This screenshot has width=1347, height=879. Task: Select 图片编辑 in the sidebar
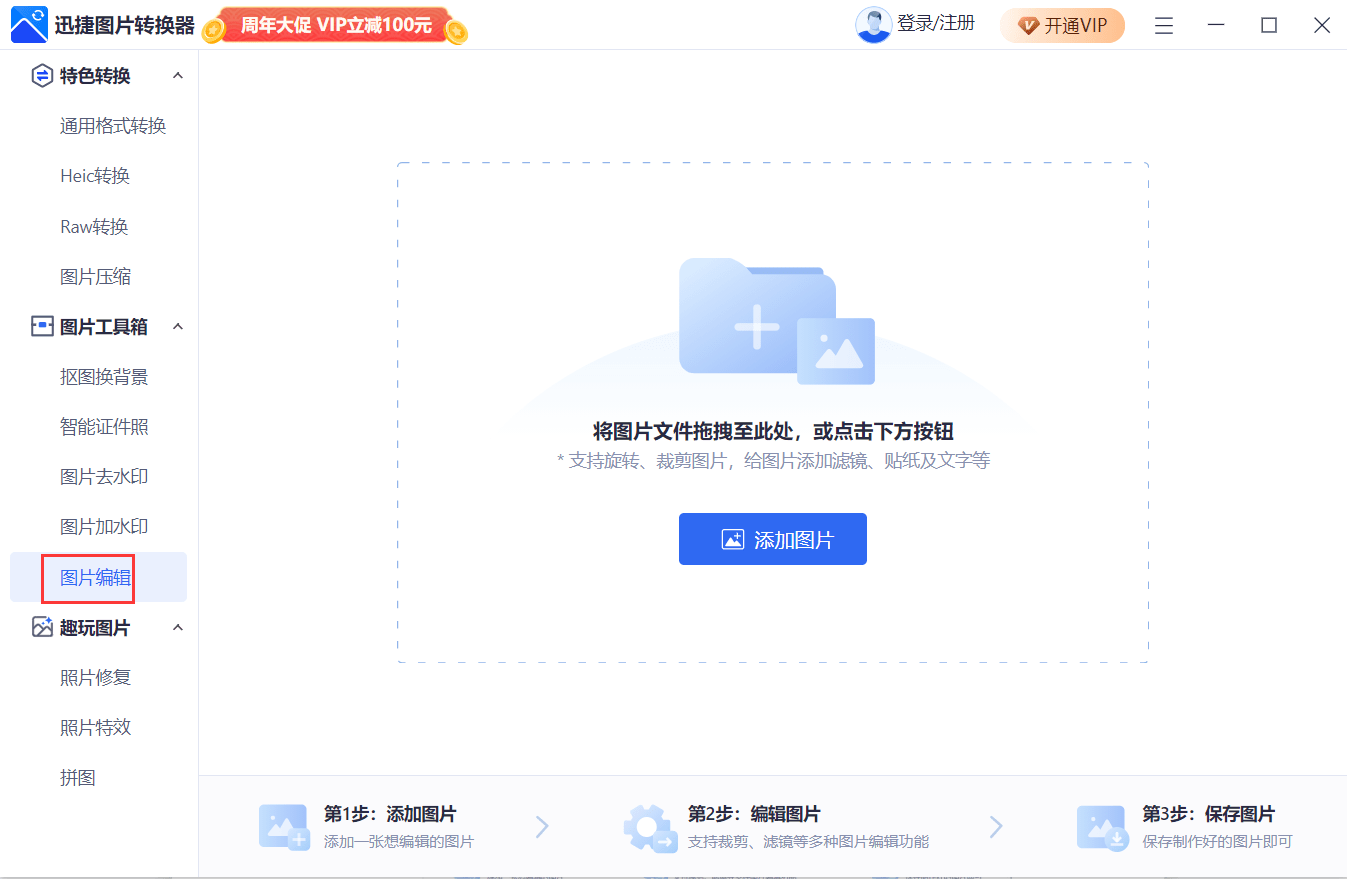99,577
